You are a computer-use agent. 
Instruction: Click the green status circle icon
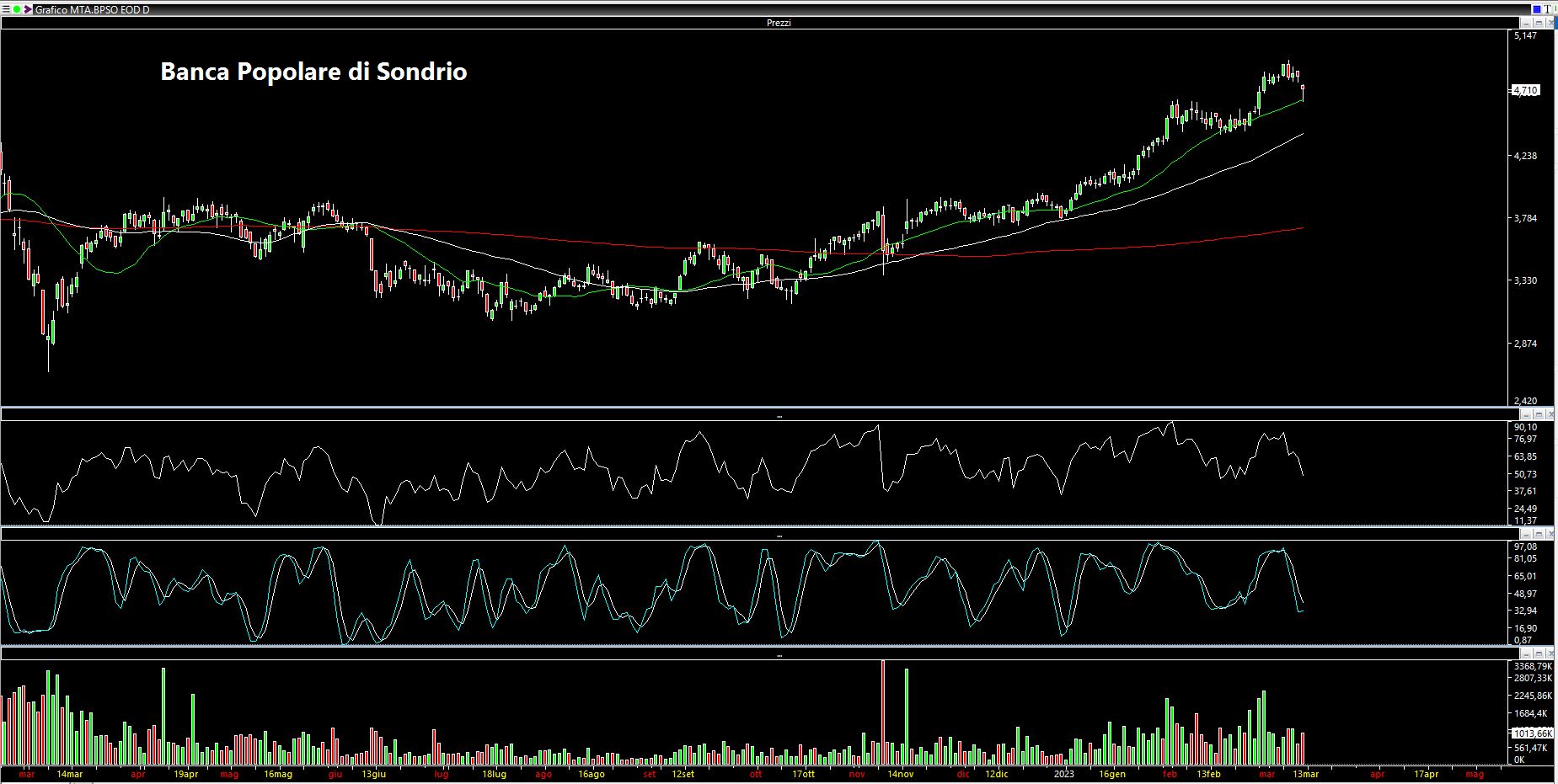[17, 9]
